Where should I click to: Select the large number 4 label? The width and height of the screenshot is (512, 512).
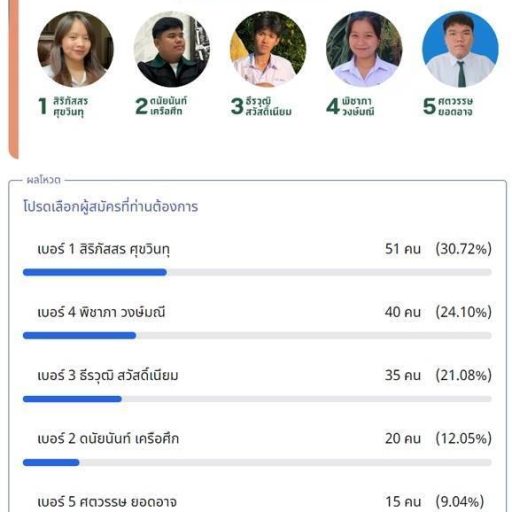(x=333, y=106)
